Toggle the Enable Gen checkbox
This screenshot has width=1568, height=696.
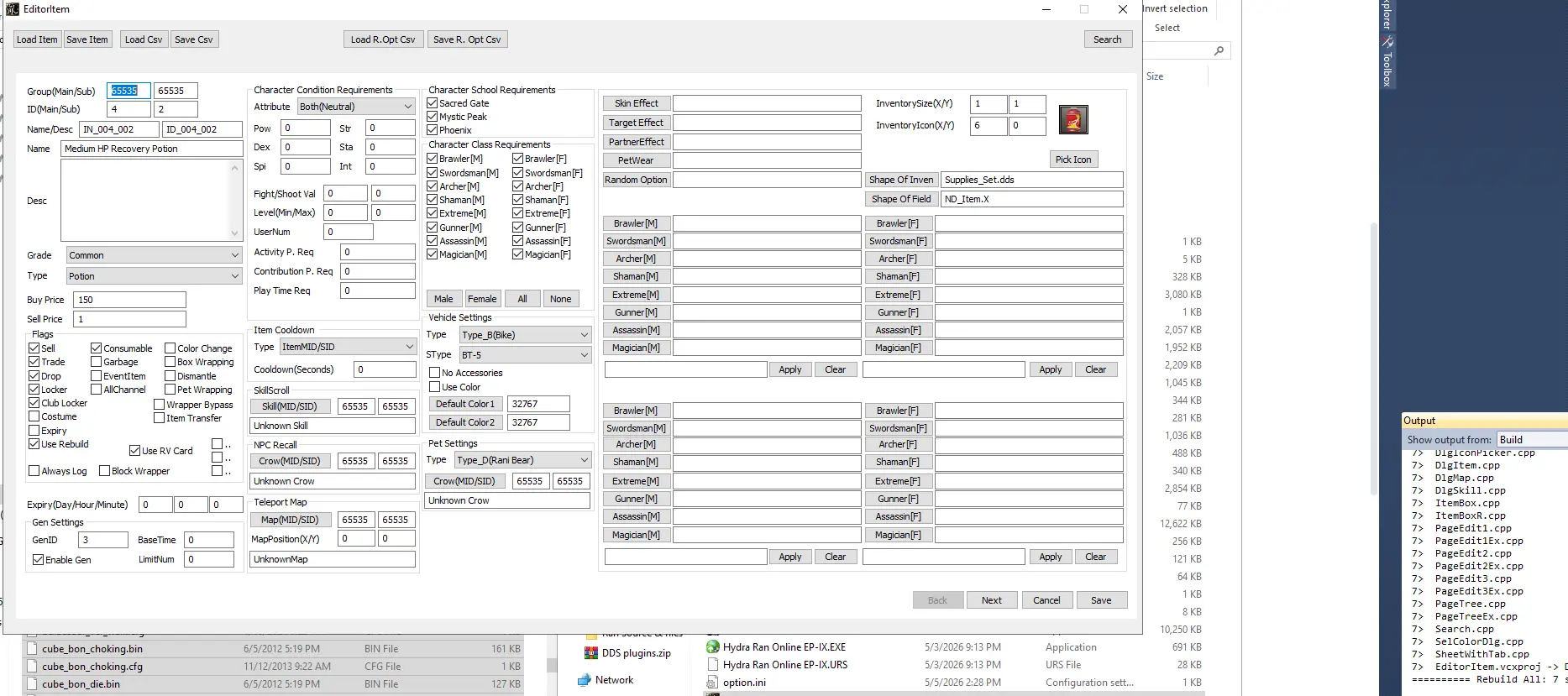[39, 560]
